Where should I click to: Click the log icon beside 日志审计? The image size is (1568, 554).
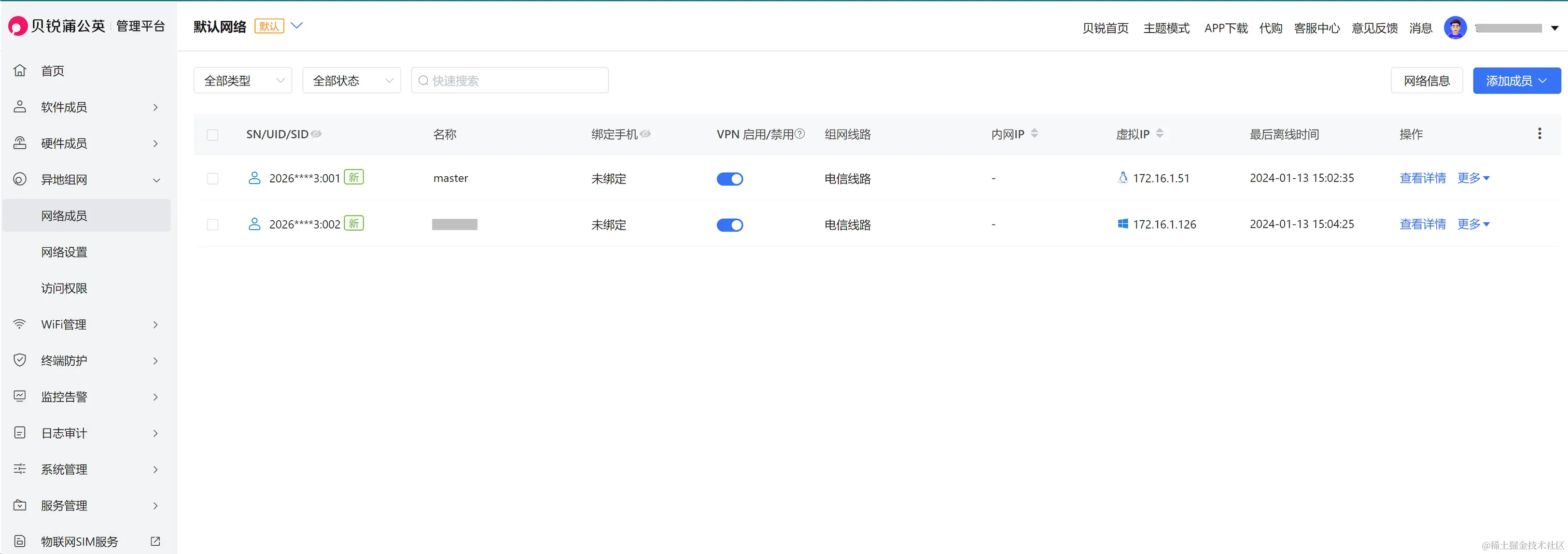[x=20, y=433]
